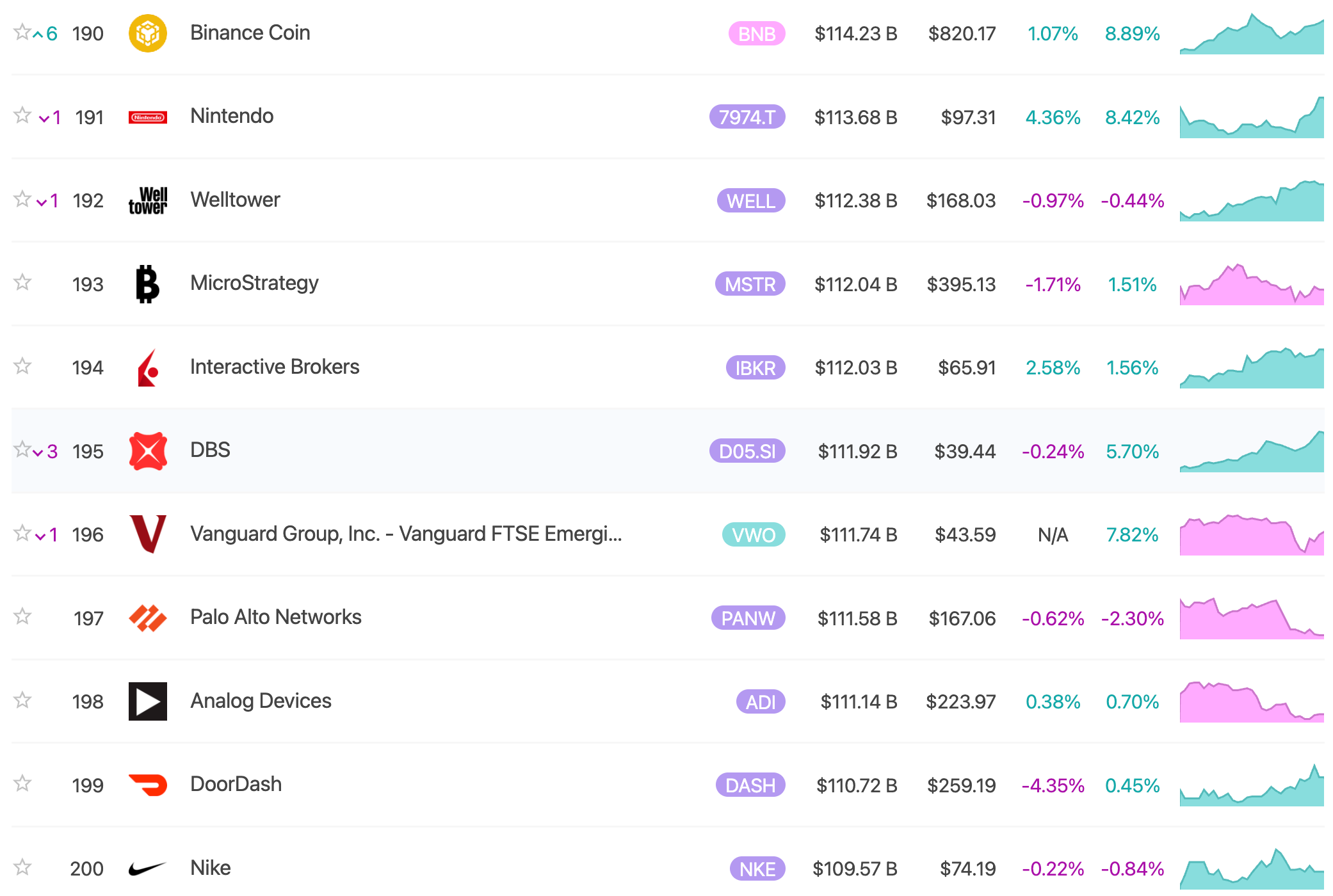Click the PANW ticker badge

click(748, 618)
